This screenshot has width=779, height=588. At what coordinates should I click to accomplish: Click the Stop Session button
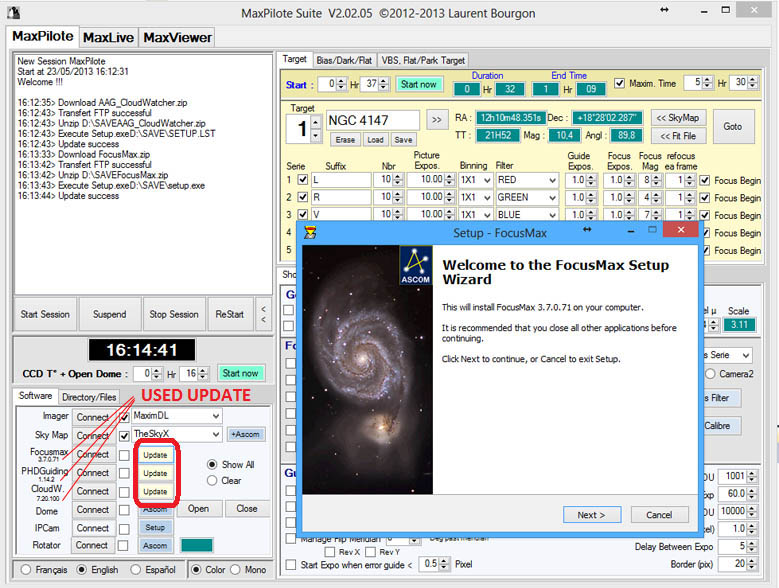coord(174,314)
